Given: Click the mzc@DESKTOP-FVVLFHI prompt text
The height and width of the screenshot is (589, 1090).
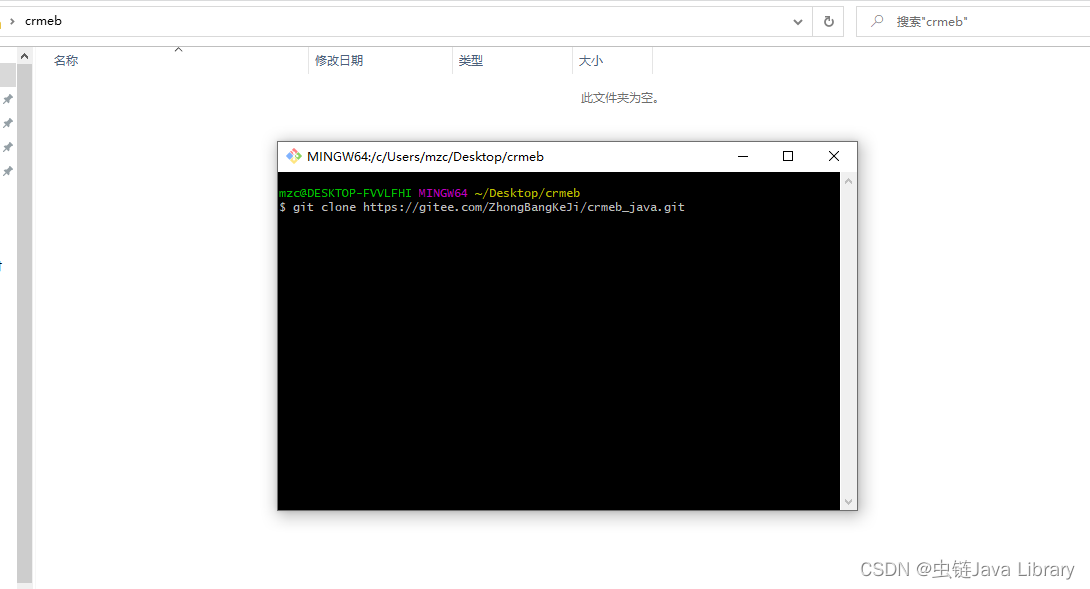Looking at the screenshot, I should pyautogui.click(x=345, y=193).
